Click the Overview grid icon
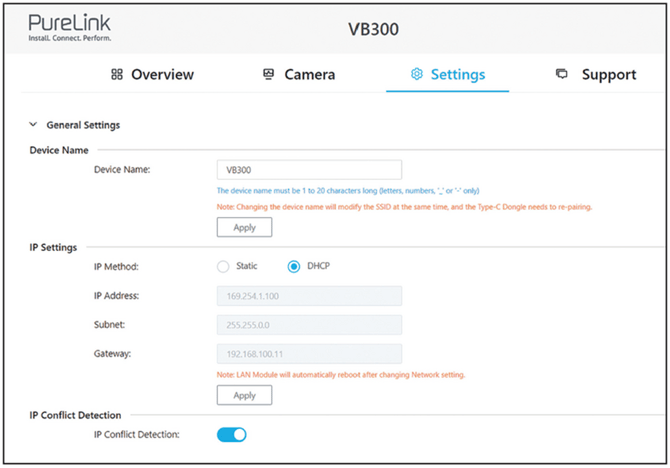 pyautogui.click(x=117, y=74)
